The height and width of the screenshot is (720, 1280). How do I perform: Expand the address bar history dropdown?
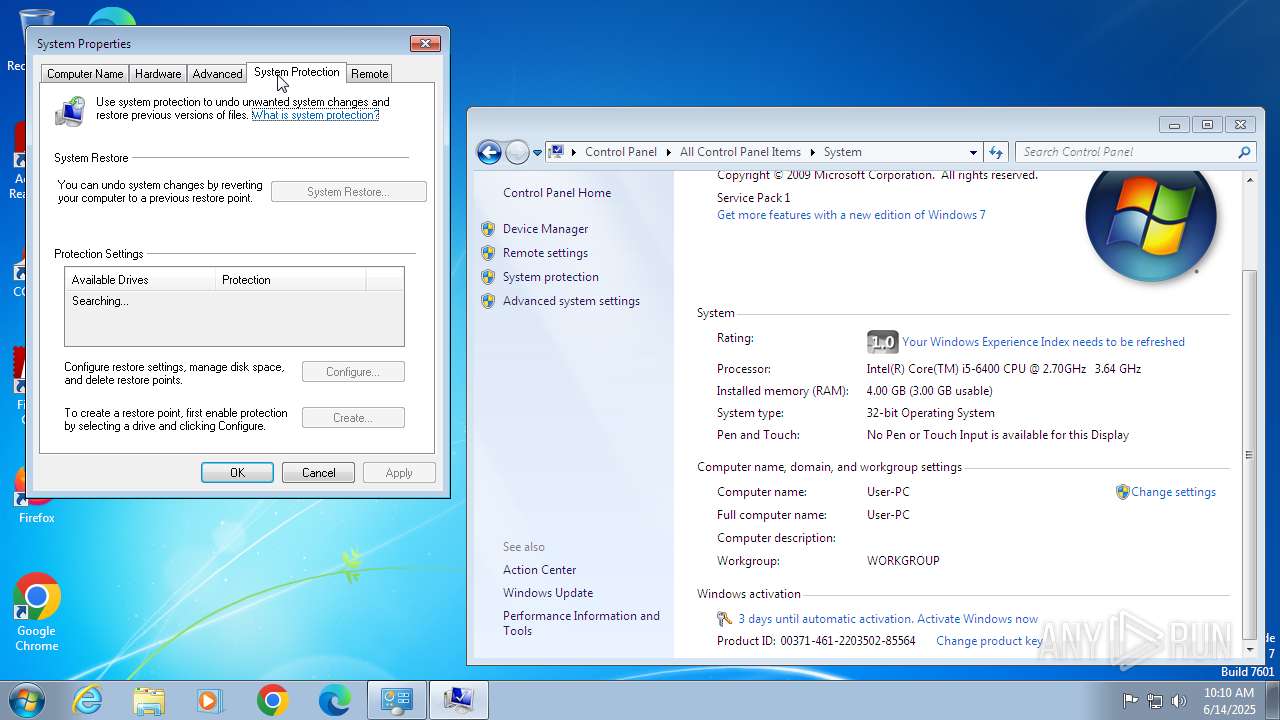[973, 152]
